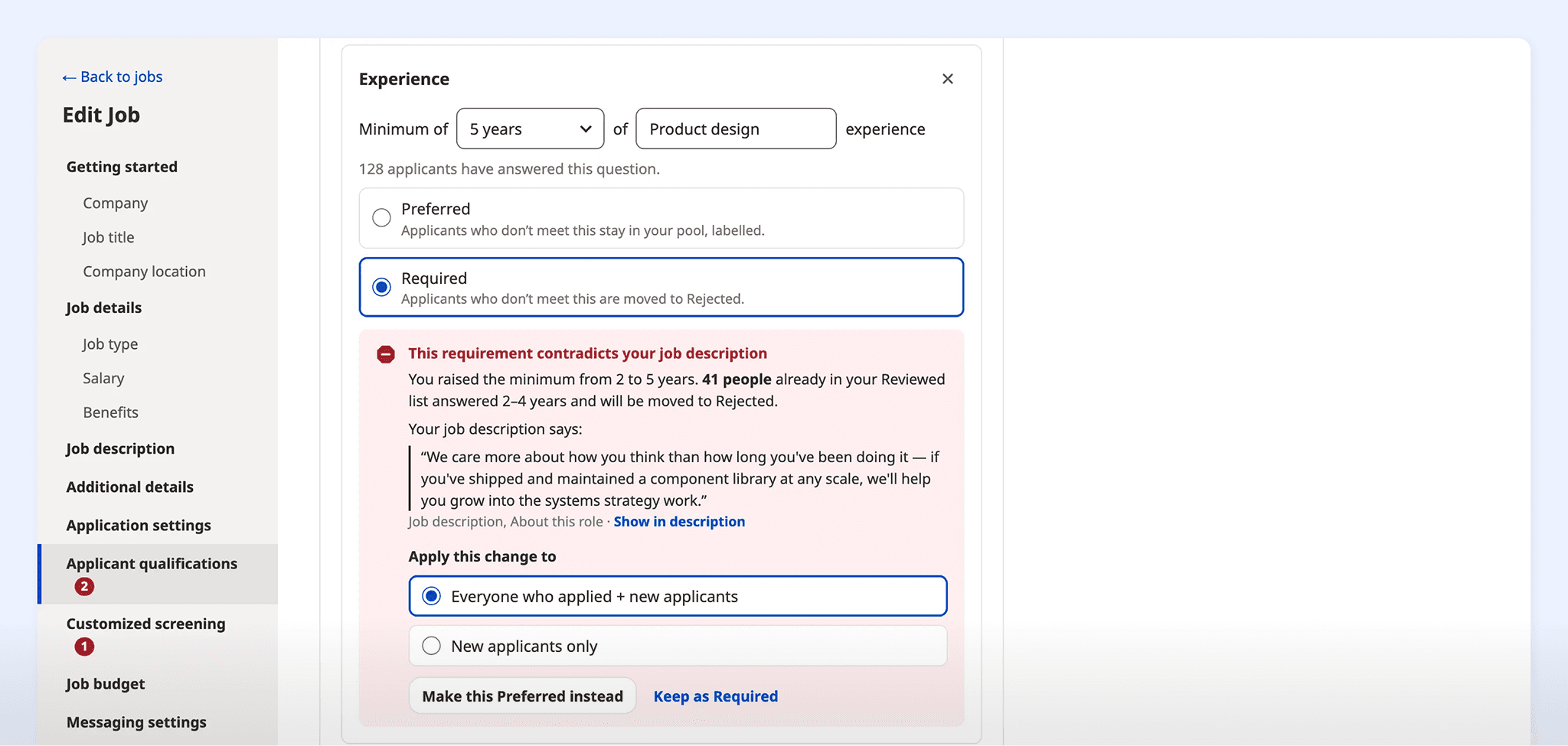Go to the Salary step
The width and height of the screenshot is (1568, 746).
pos(103,378)
